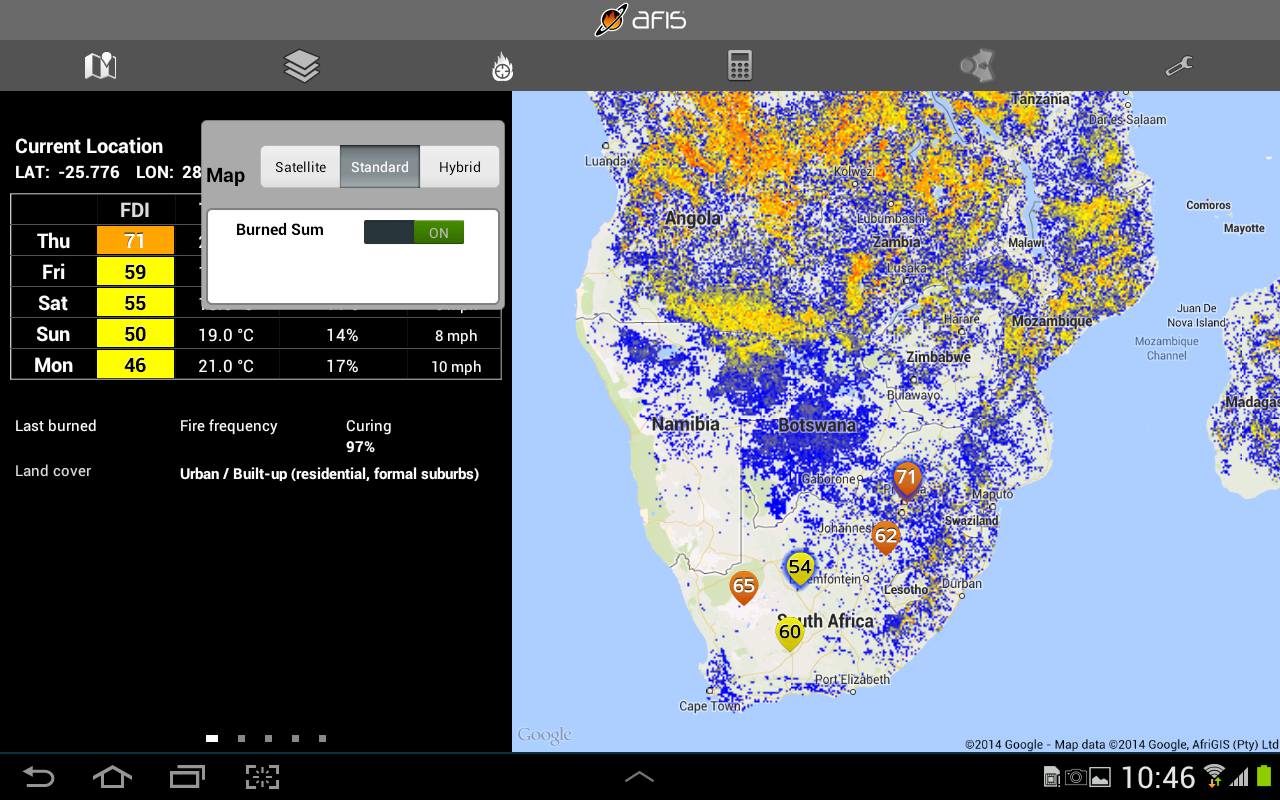Viewport: 1280px width, 800px height.
Task: Tap the Android home icon
Action: click(112, 777)
